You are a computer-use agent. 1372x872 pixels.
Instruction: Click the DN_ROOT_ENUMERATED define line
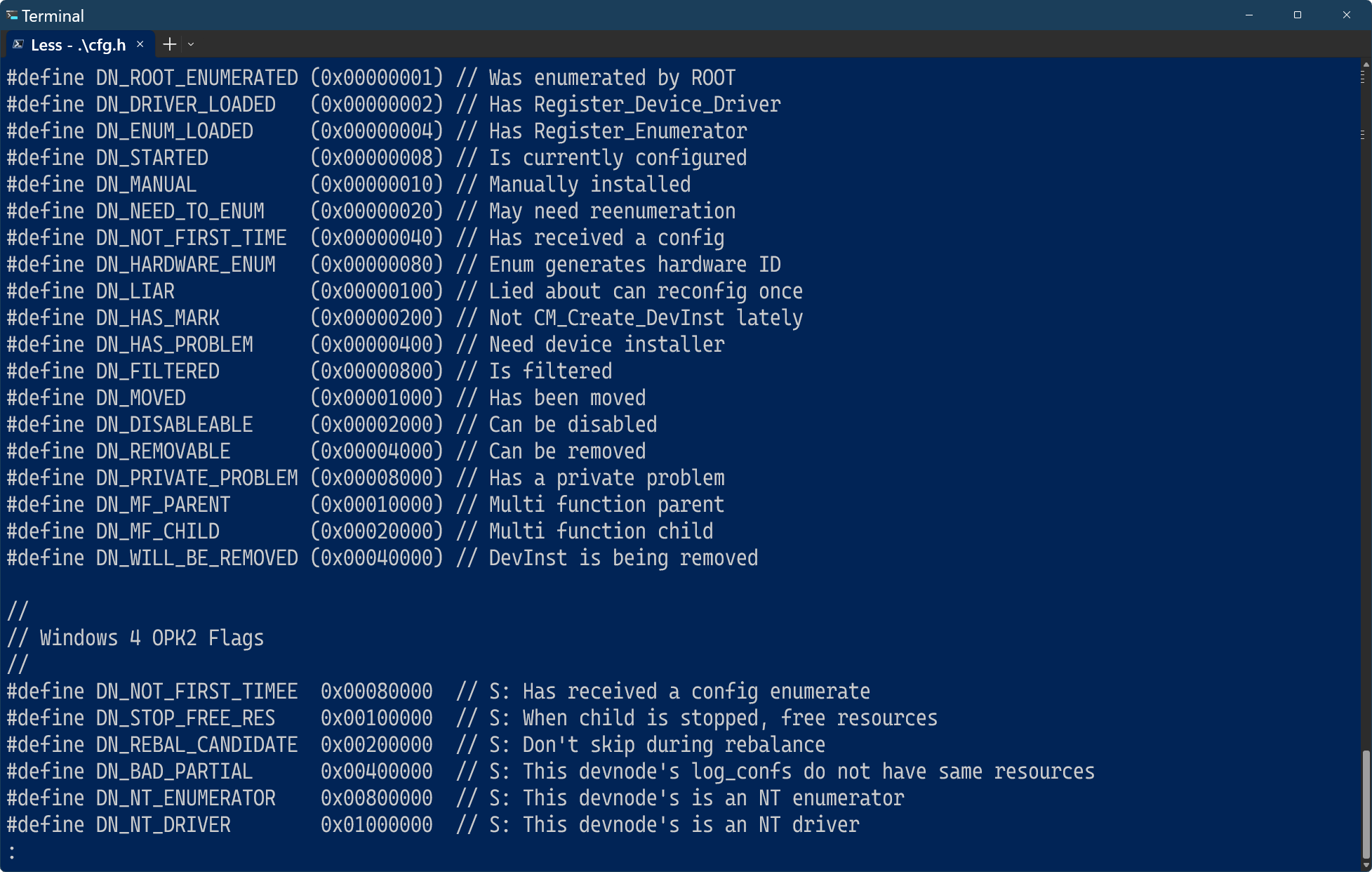pos(371,78)
